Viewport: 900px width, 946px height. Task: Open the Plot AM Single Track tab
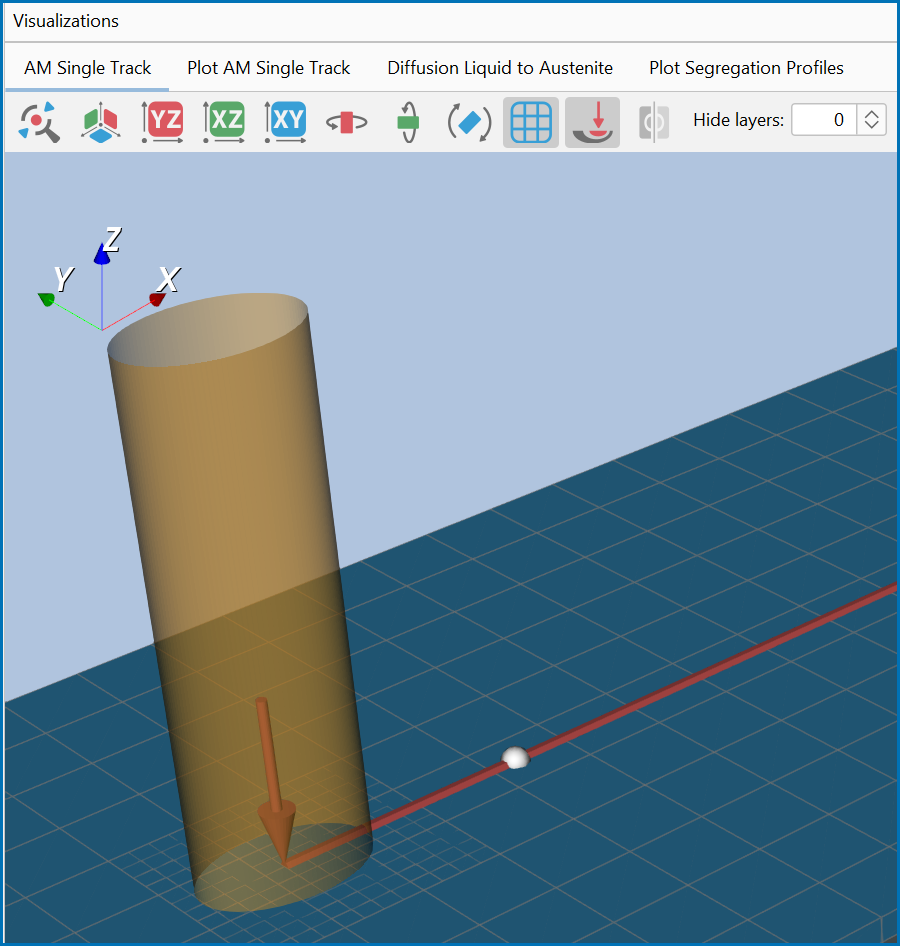[x=268, y=68]
